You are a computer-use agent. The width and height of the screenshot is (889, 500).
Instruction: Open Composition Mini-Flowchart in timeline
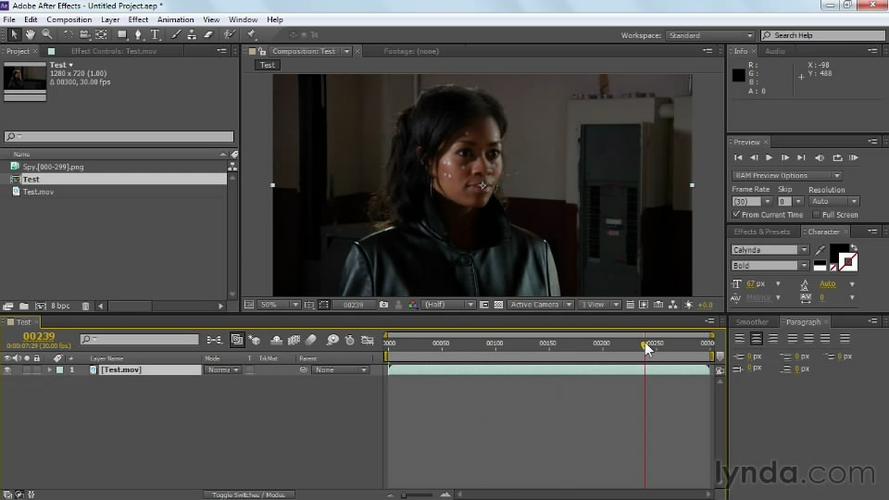pyautogui.click(x=214, y=340)
